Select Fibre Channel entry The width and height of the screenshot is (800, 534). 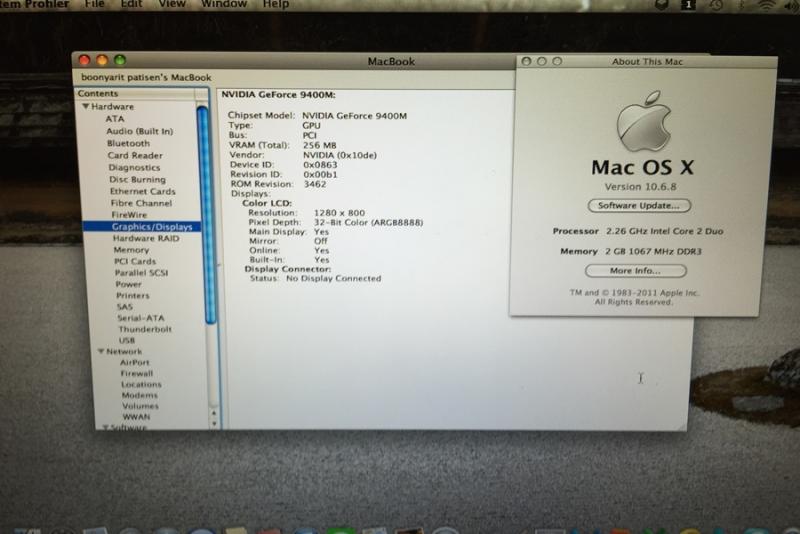coord(141,203)
